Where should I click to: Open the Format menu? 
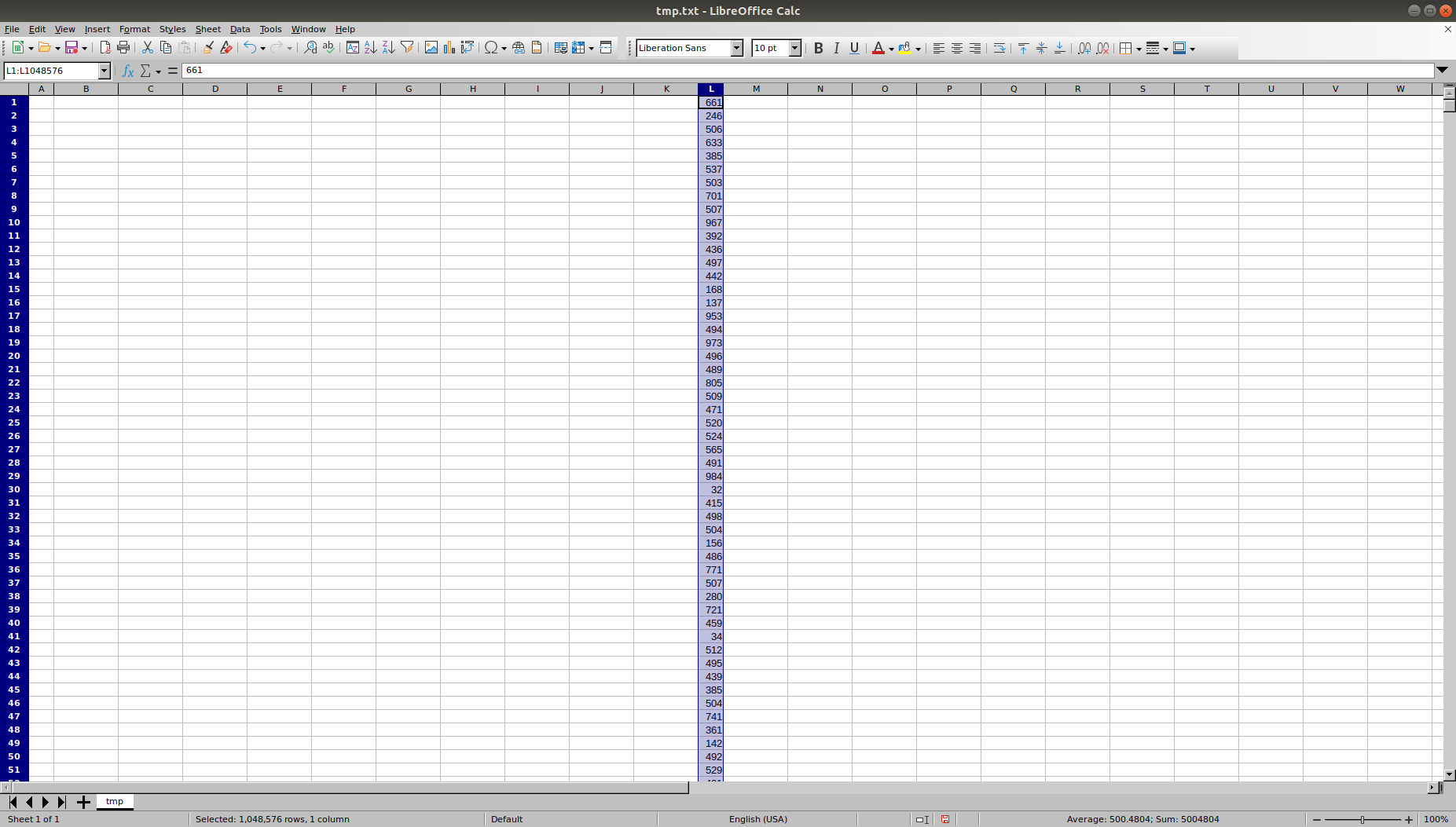point(134,29)
